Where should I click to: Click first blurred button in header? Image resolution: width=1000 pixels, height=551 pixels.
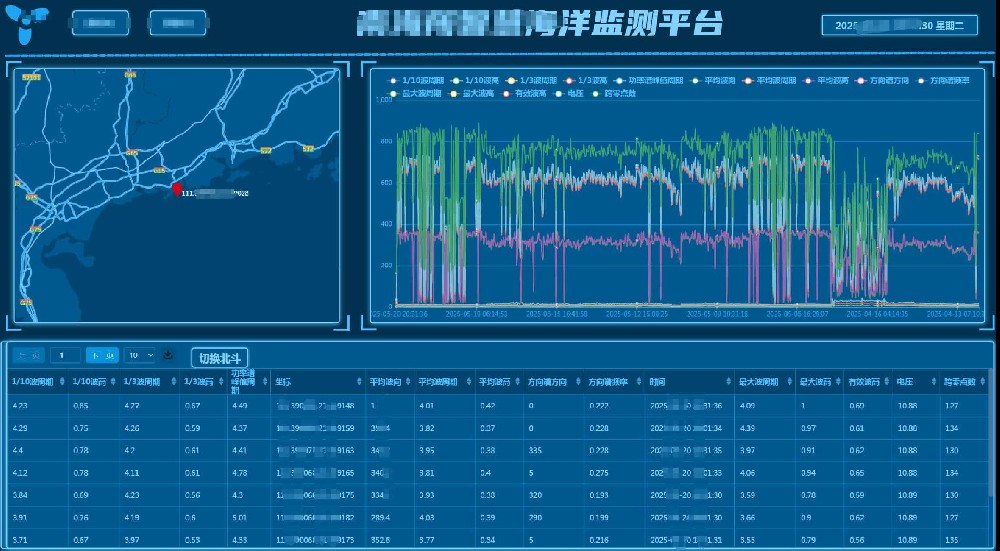coord(100,23)
